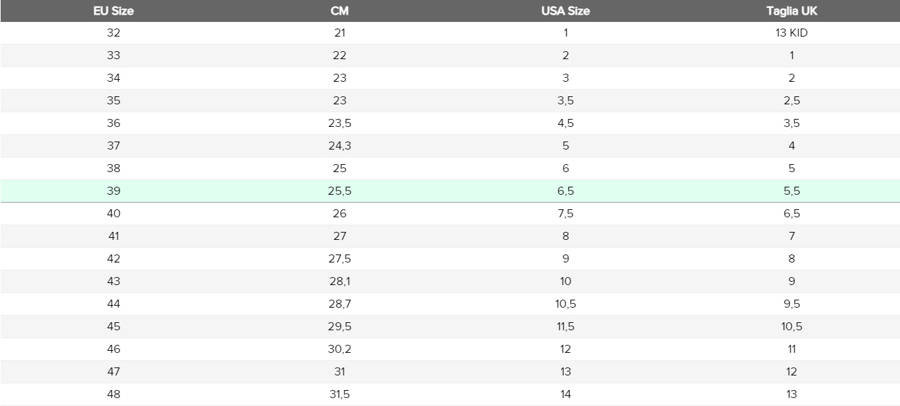Select EU size 36 cell
This screenshot has height=406, width=900.
coord(113,123)
